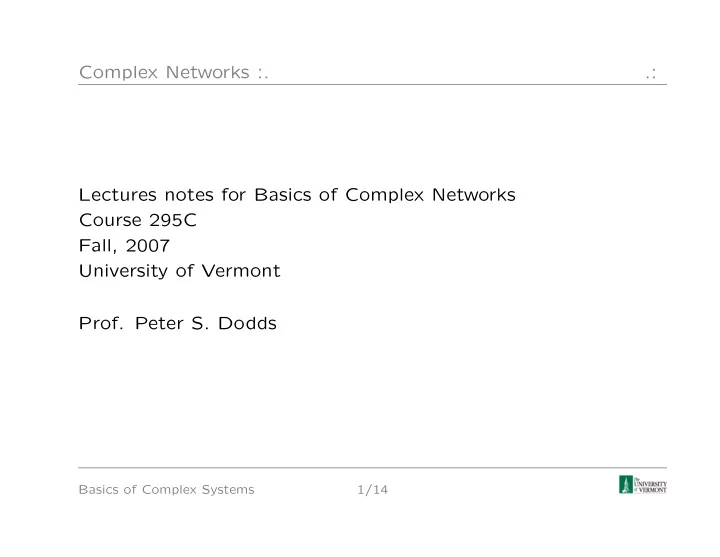Click the green tower emblem in logo
720x557 pixels.
pyautogui.click(x=625, y=484)
